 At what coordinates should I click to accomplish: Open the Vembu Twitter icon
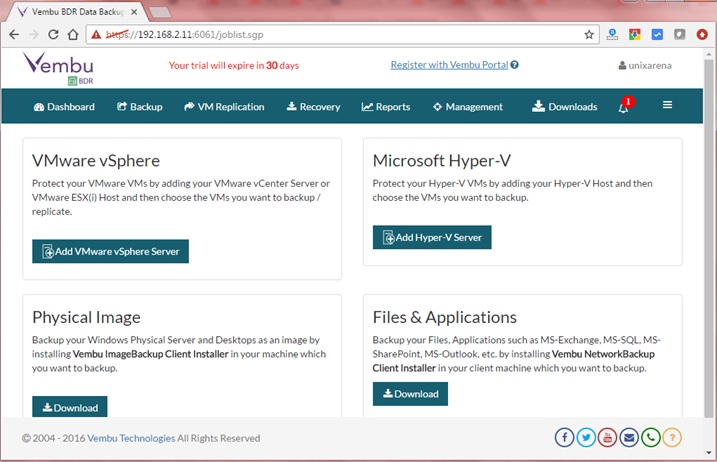point(586,438)
